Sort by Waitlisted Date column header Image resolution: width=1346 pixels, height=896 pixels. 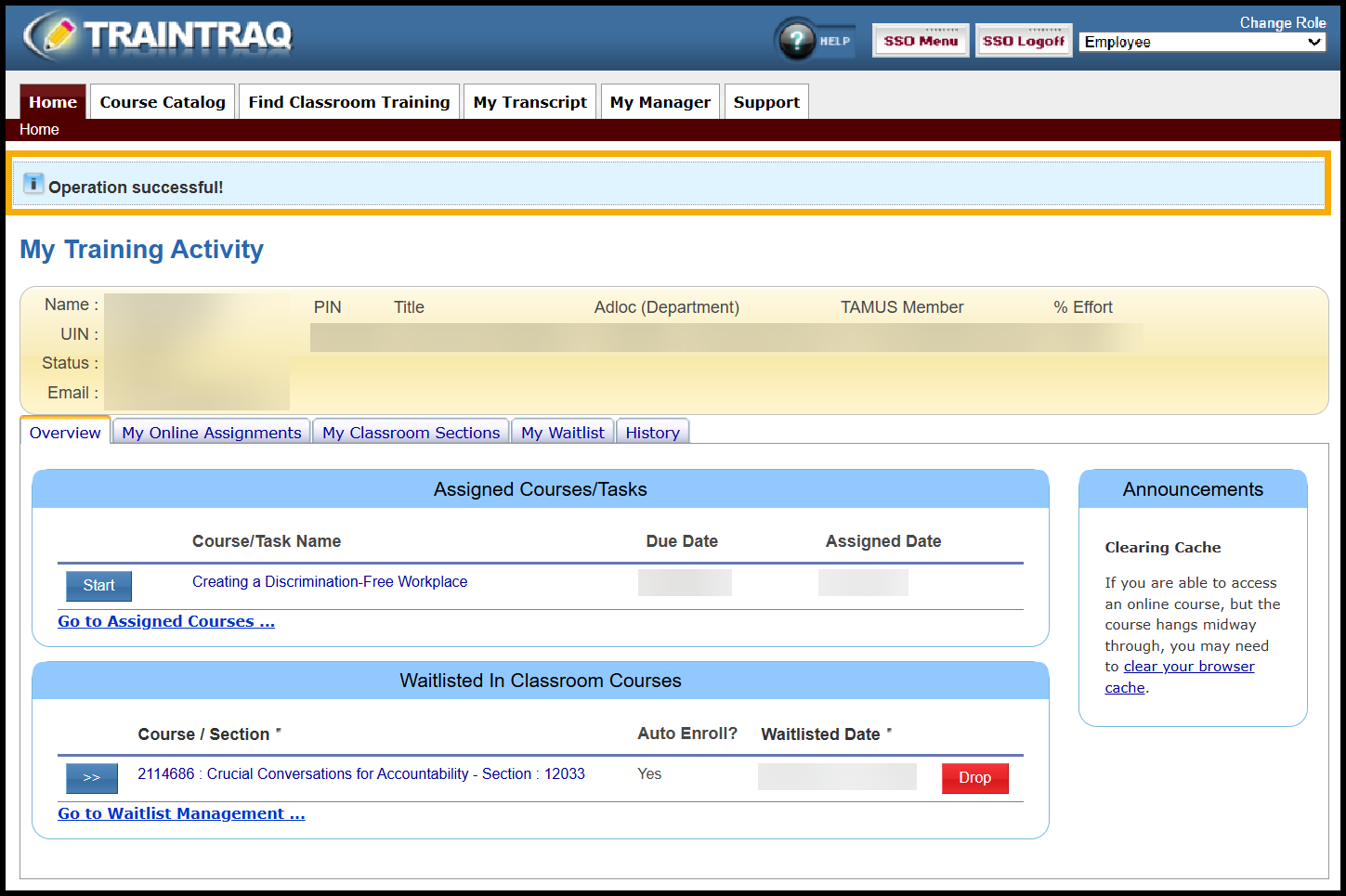(x=820, y=734)
